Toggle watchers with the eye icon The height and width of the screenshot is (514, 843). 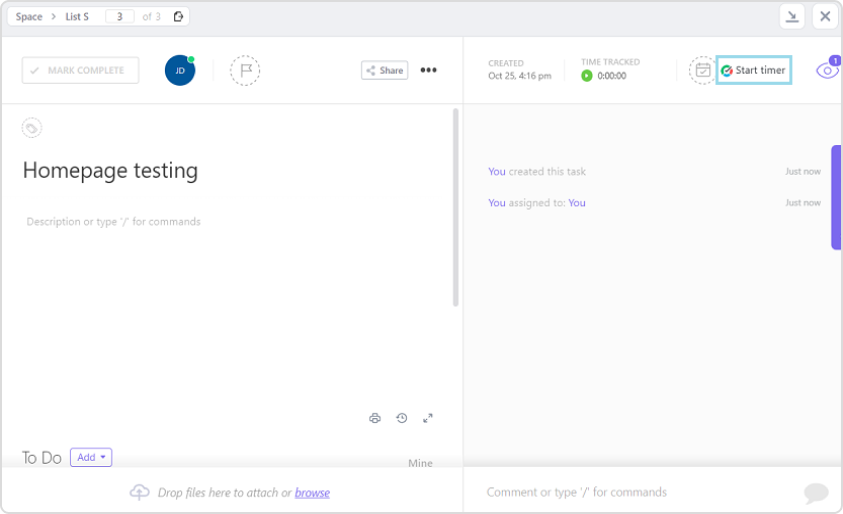(x=826, y=71)
